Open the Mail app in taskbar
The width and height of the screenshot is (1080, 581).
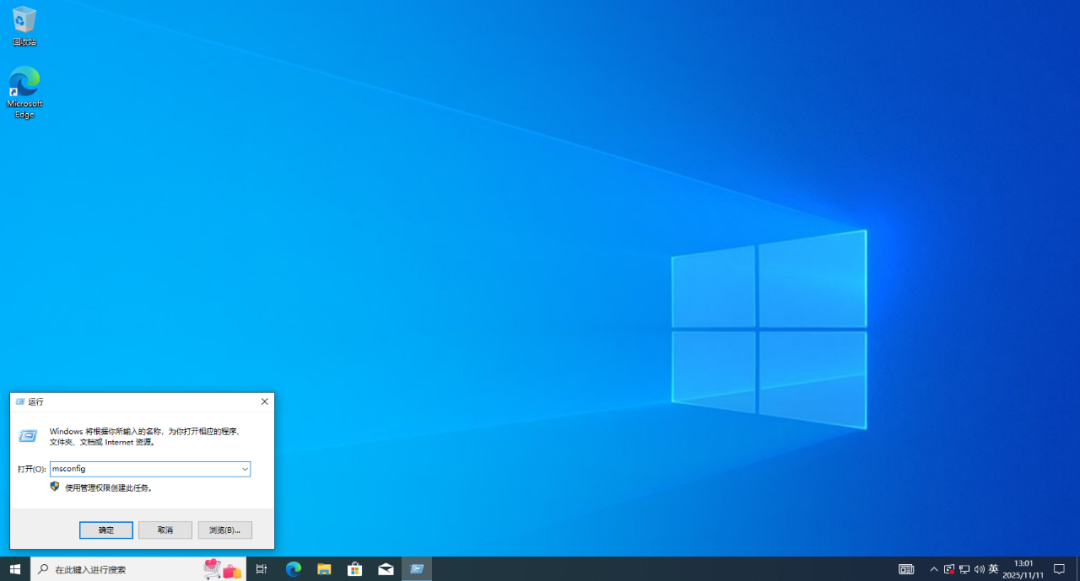(x=386, y=569)
